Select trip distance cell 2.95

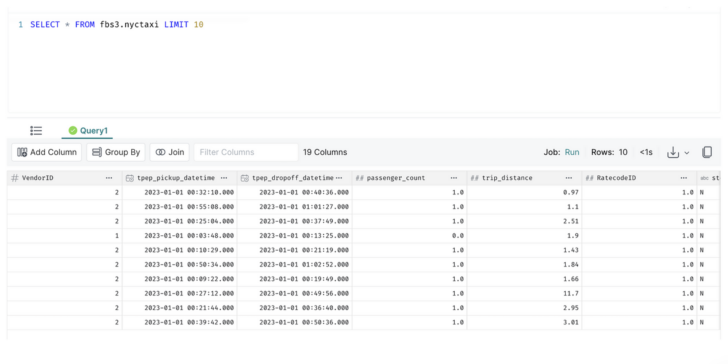point(524,308)
